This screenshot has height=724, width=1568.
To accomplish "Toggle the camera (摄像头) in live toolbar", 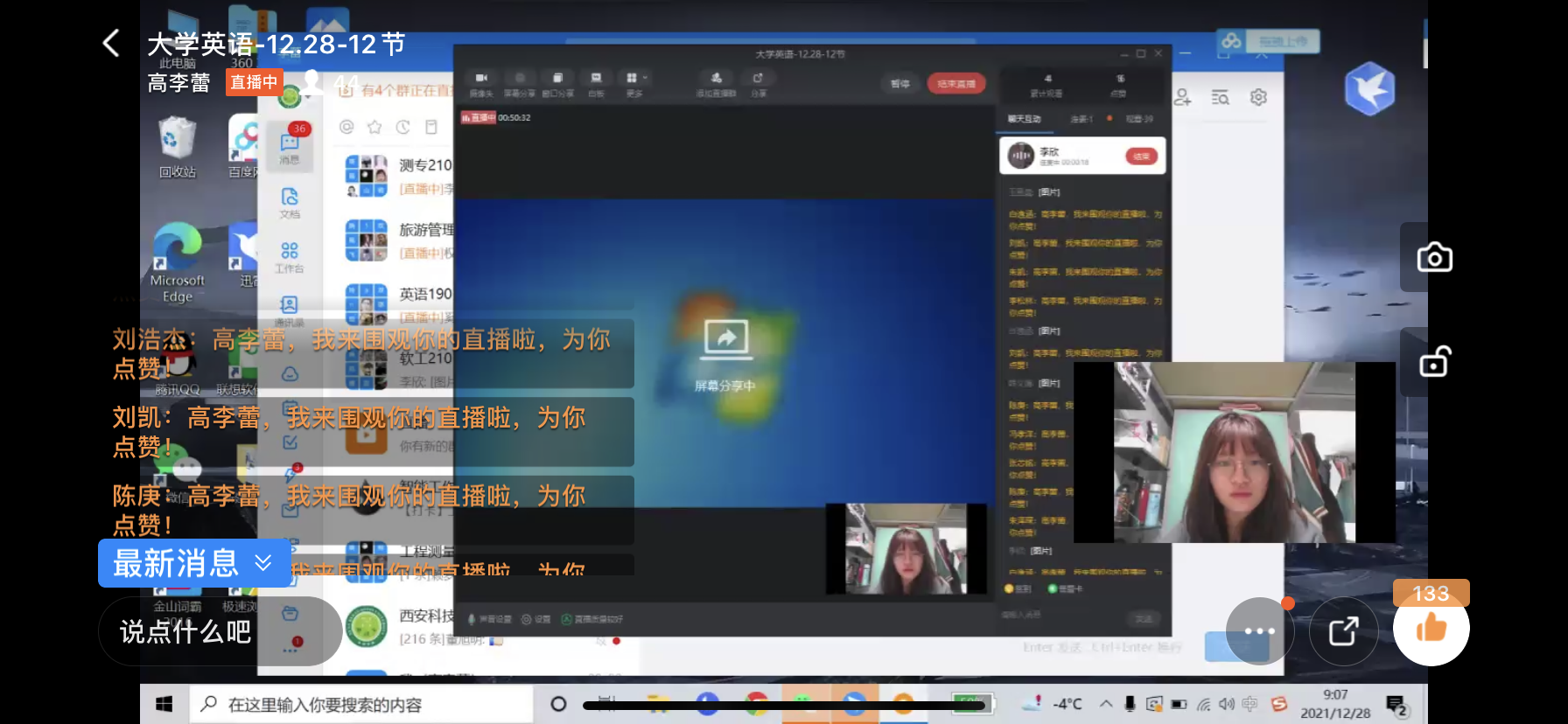I will 481,83.
